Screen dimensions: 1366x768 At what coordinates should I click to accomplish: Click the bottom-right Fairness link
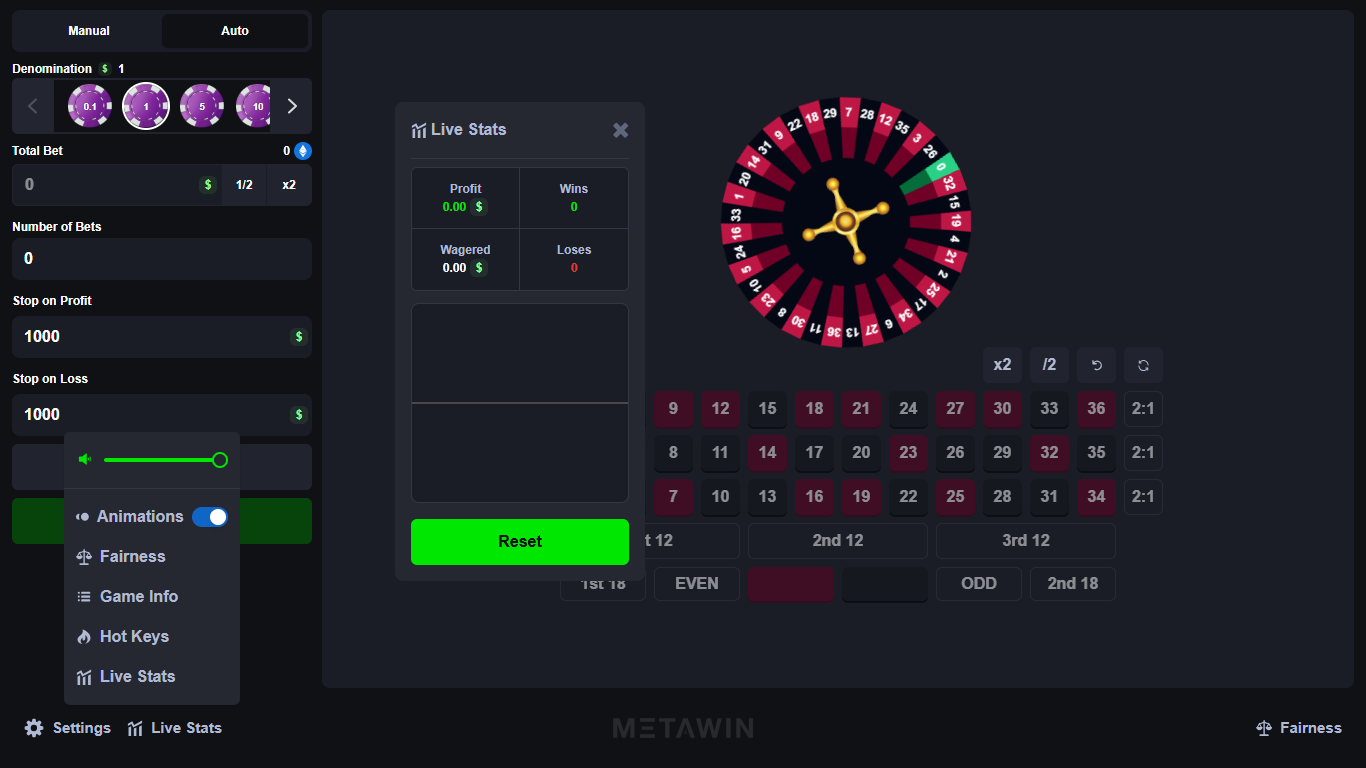tap(1299, 728)
